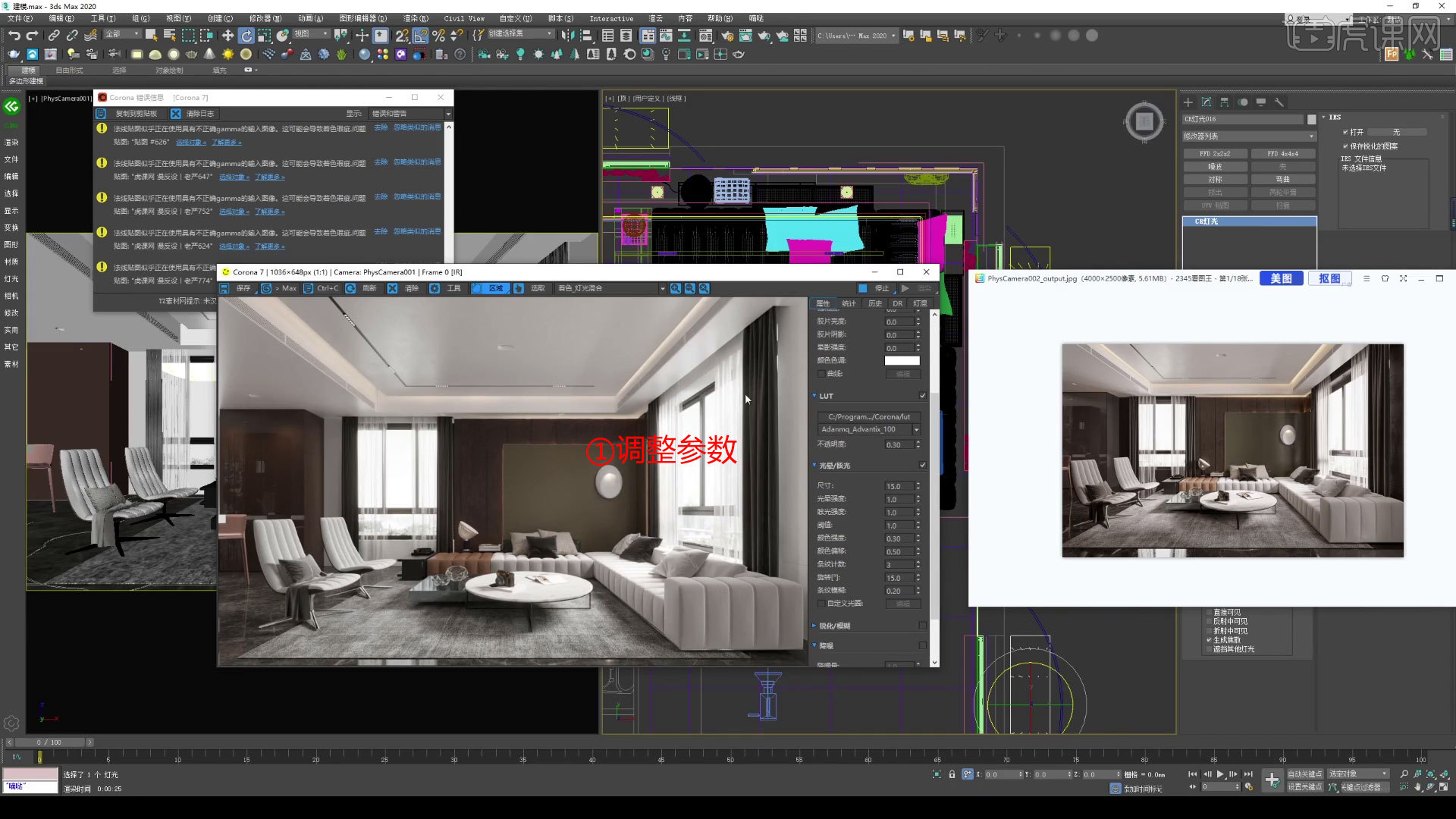The image size is (1456, 819).
Task: Click the 美图 button in the image viewer
Action: pyautogui.click(x=1281, y=278)
